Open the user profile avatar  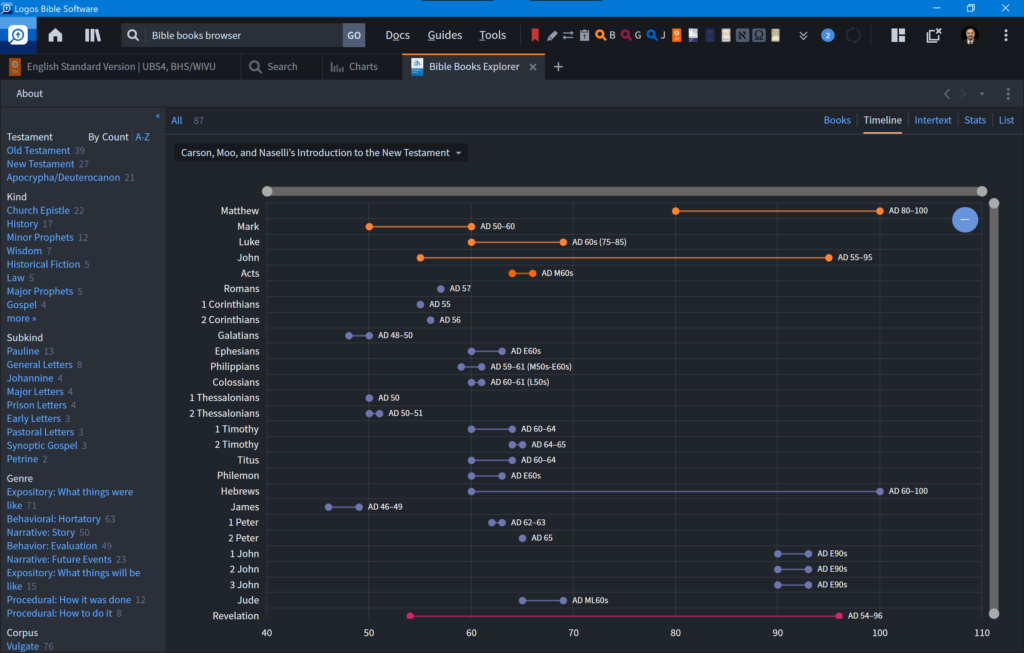[970, 35]
